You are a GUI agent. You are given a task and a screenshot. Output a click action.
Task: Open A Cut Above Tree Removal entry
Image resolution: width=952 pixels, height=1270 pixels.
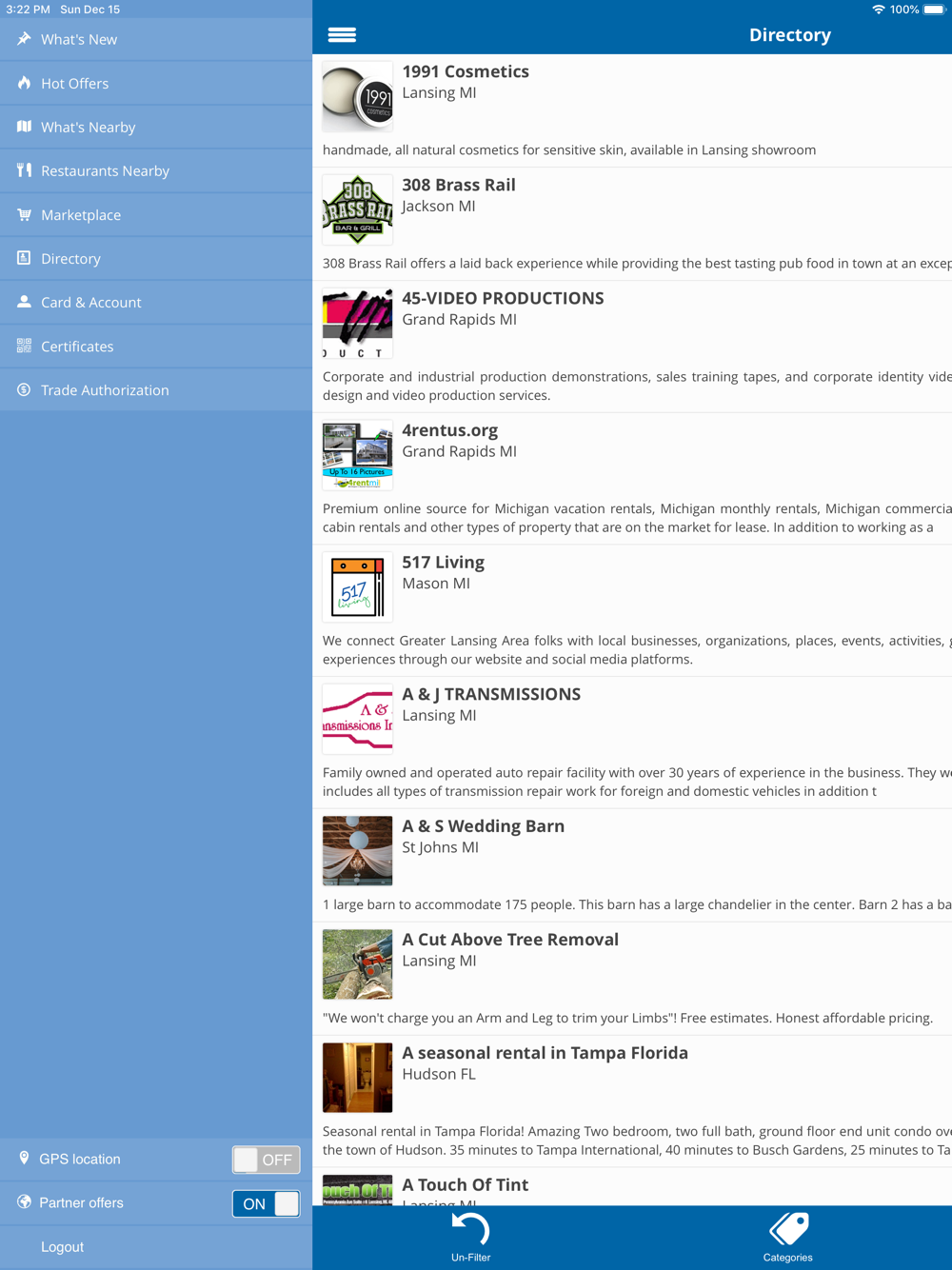(632, 979)
